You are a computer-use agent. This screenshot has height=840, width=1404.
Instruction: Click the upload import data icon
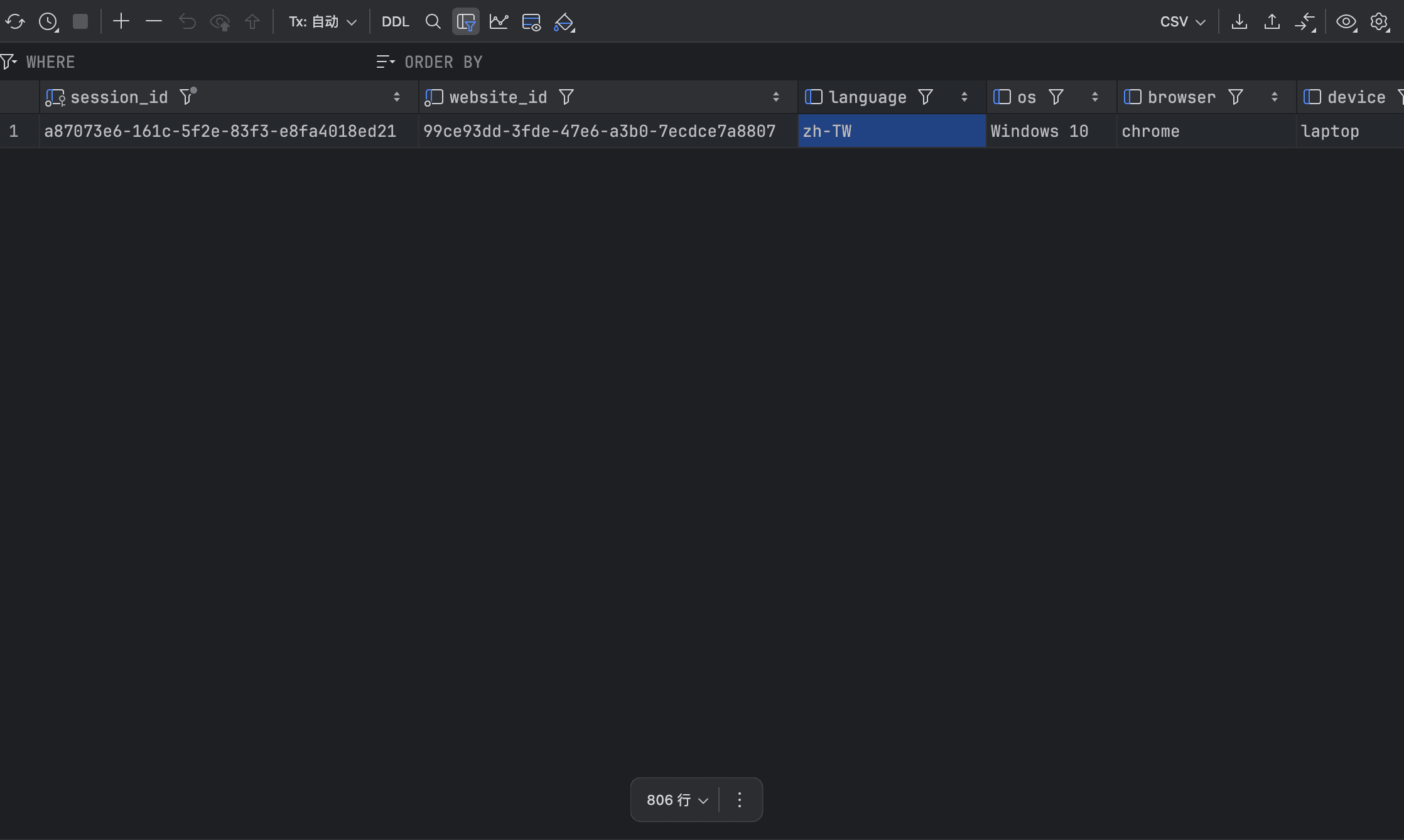(x=1272, y=22)
